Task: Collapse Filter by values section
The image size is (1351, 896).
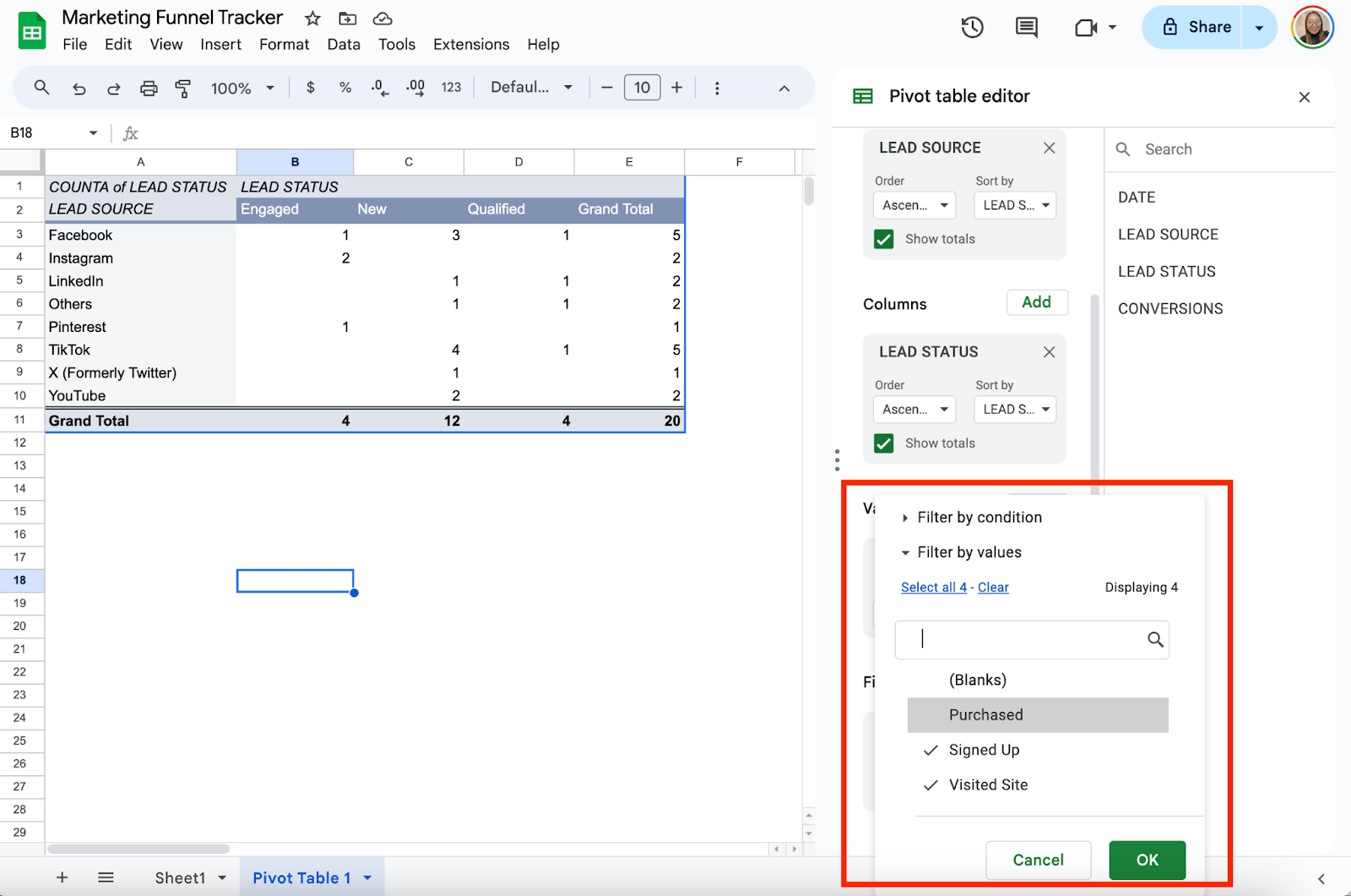Action: point(961,552)
